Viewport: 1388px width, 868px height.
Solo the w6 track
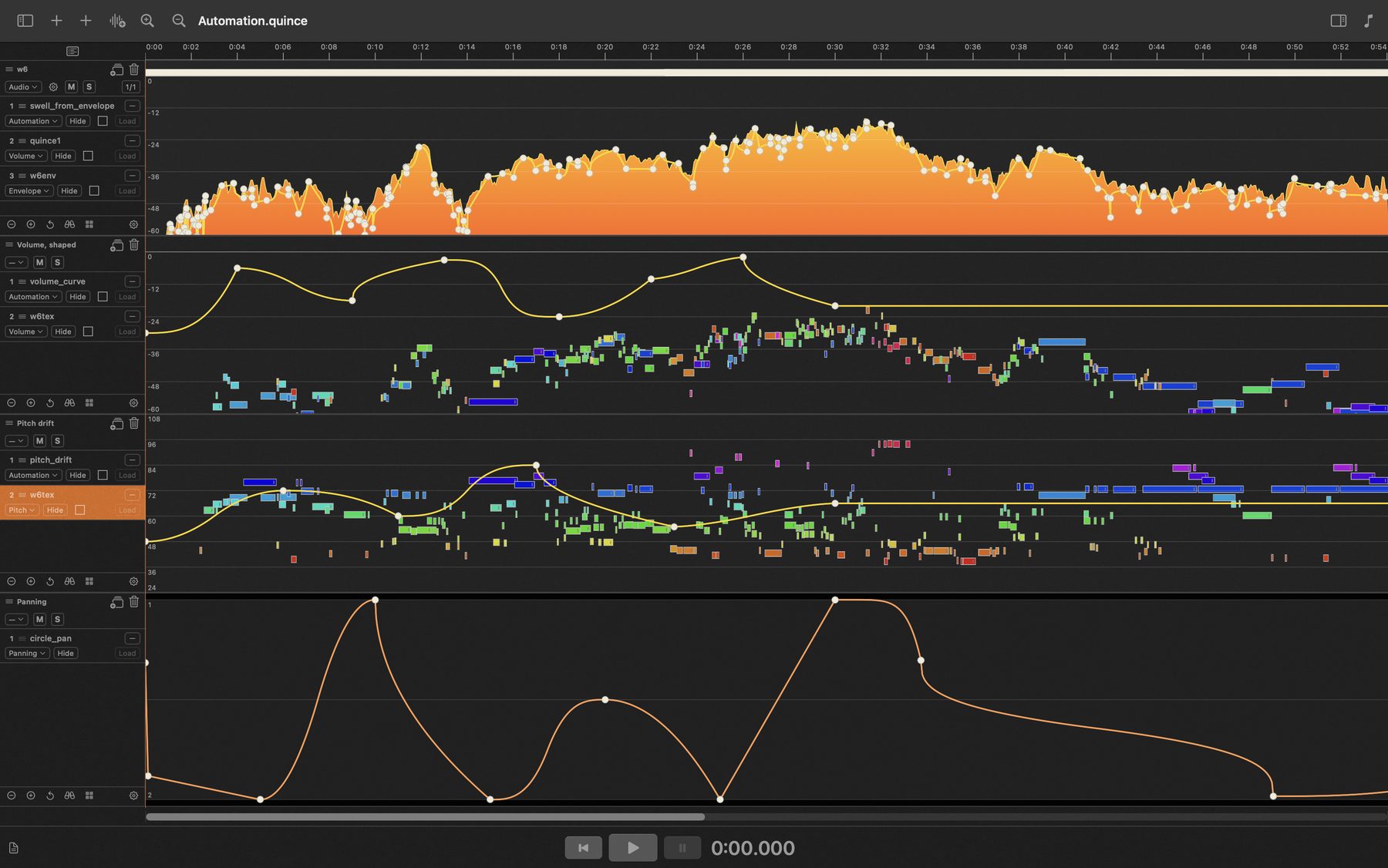89,87
